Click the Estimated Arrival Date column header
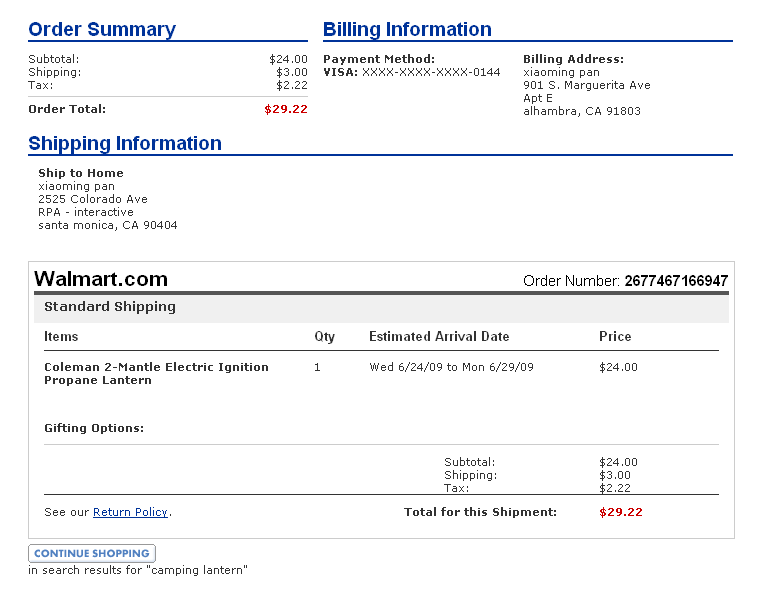This screenshot has width=763, height=597. (439, 337)
